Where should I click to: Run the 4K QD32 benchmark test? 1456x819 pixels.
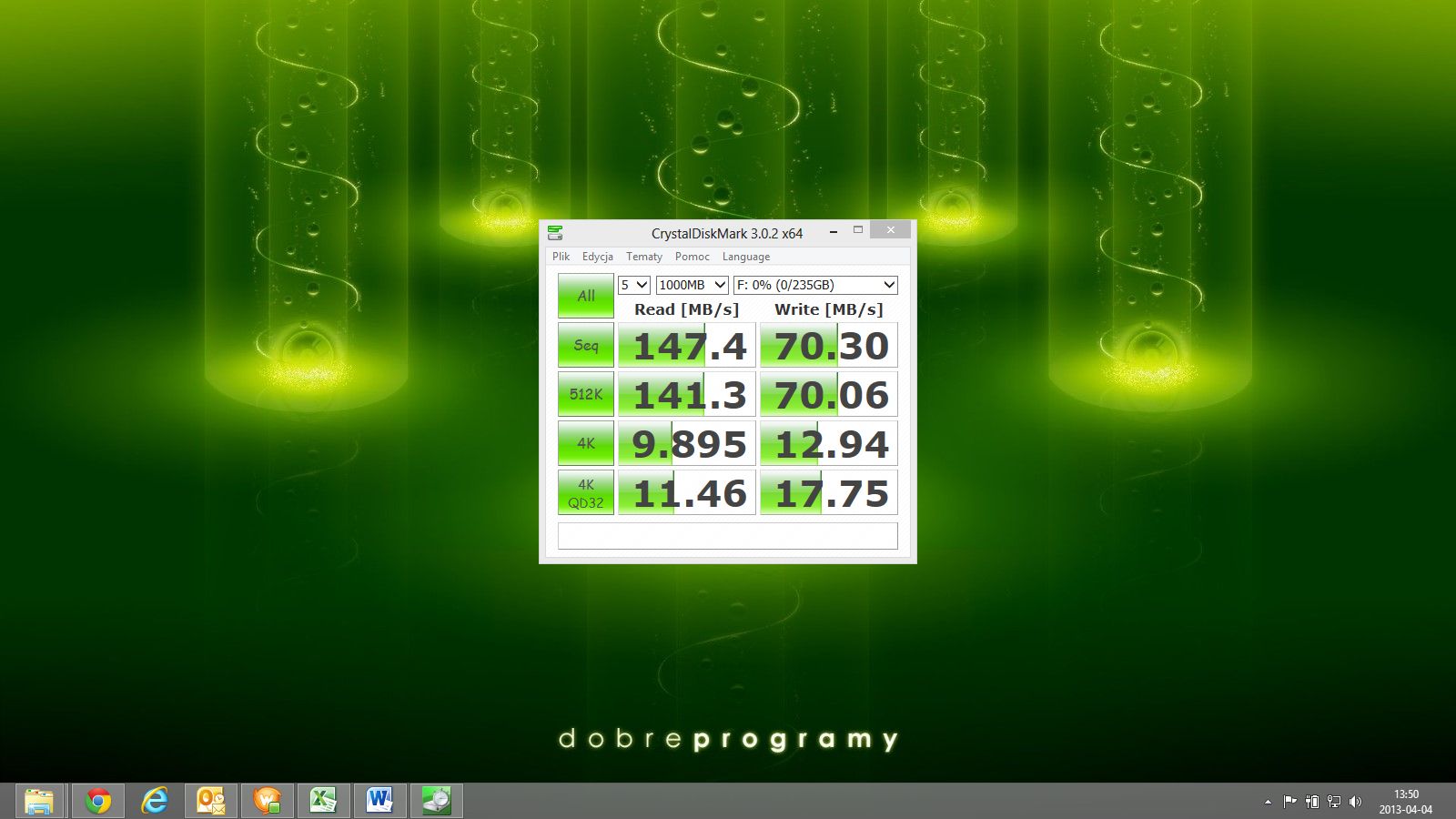[586, 492]
